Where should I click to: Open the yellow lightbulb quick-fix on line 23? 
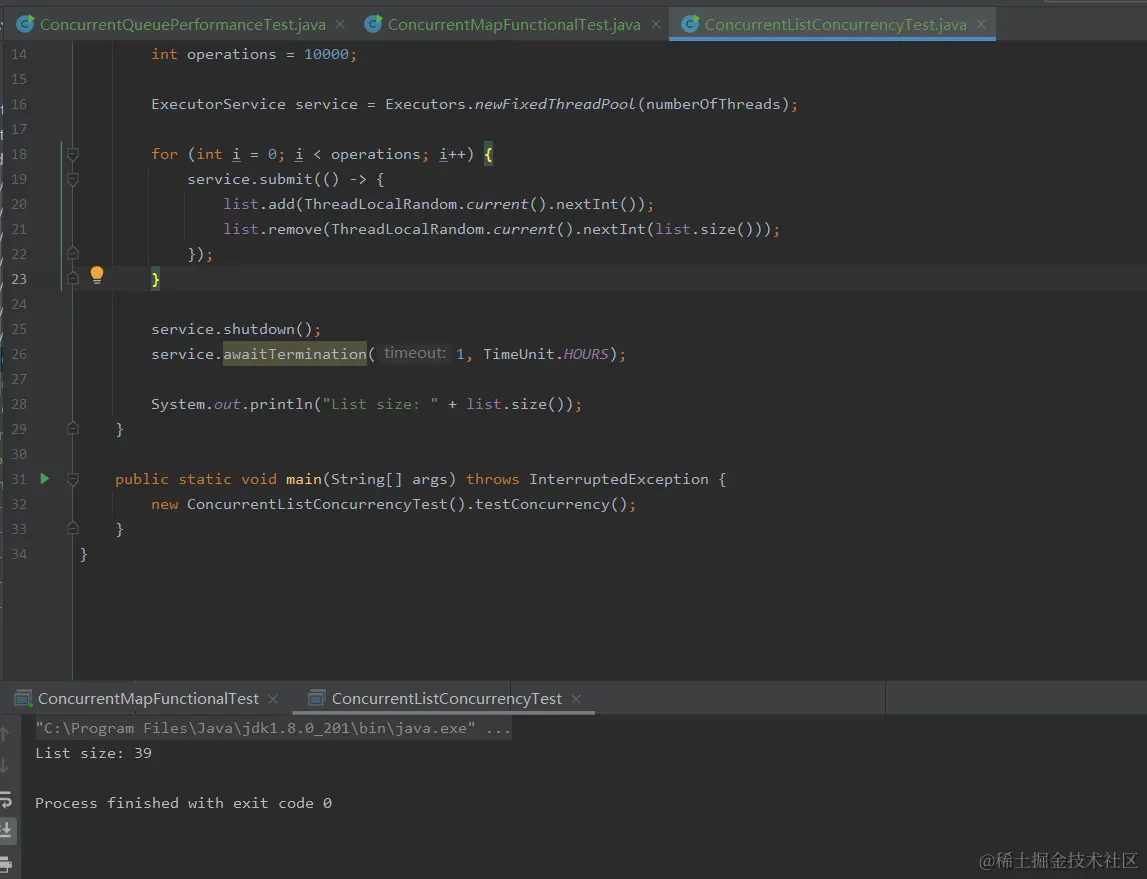(97, 275)
